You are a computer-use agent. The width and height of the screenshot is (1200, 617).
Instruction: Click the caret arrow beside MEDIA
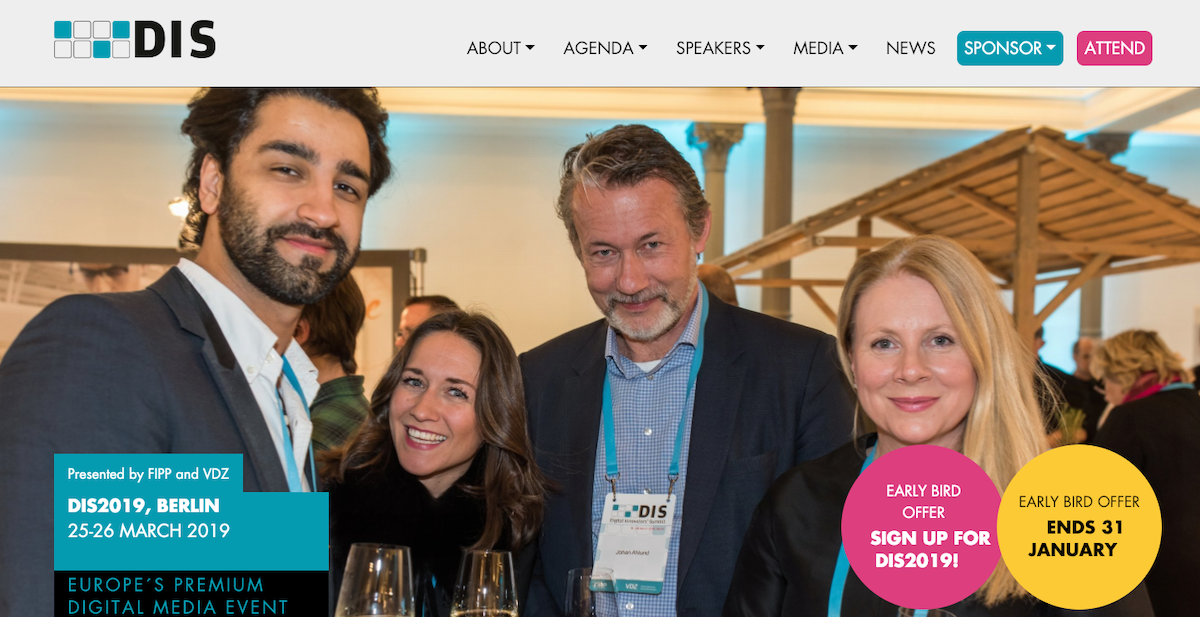[853, 48]
